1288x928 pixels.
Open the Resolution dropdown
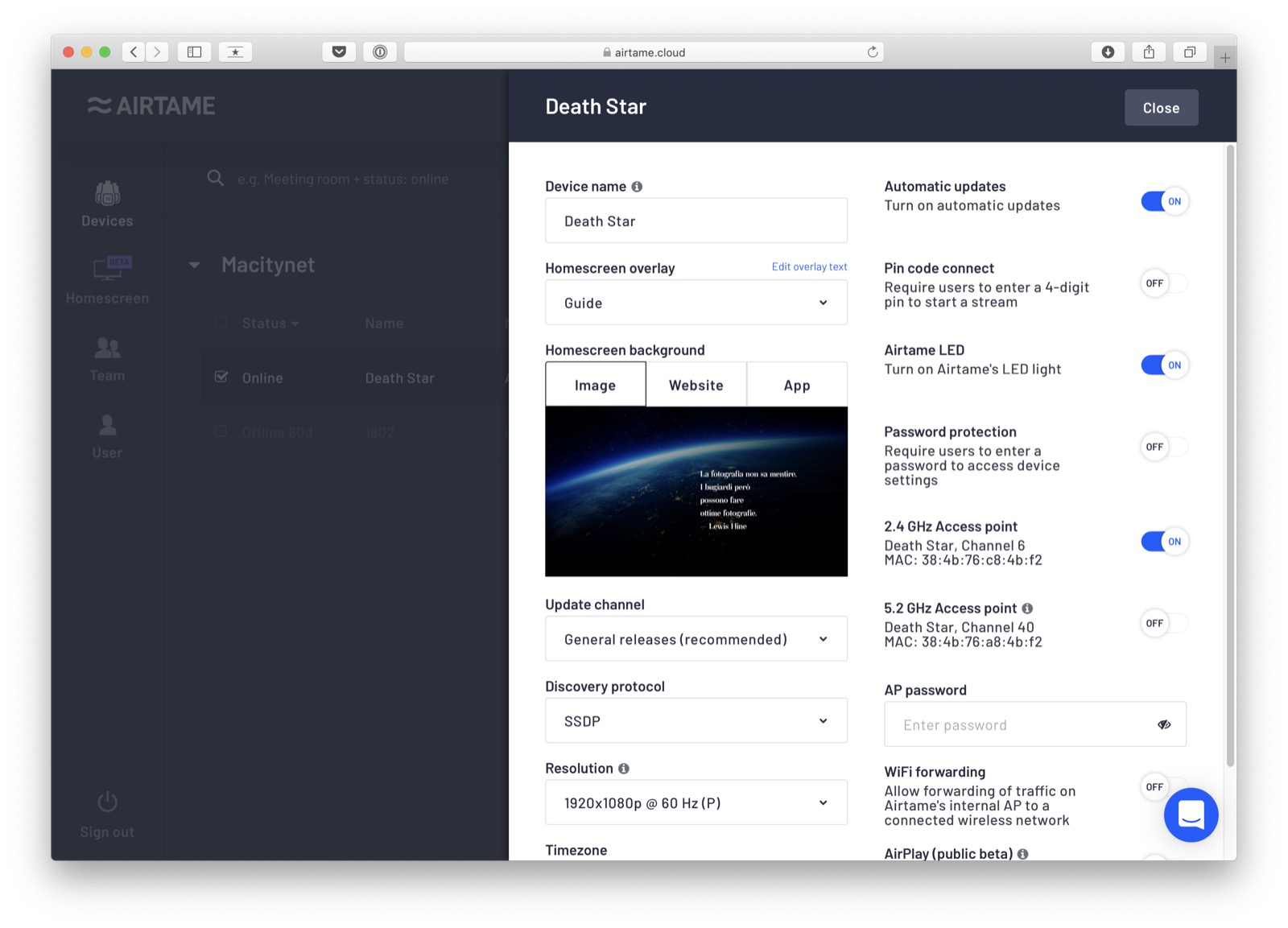click(696, 802)
